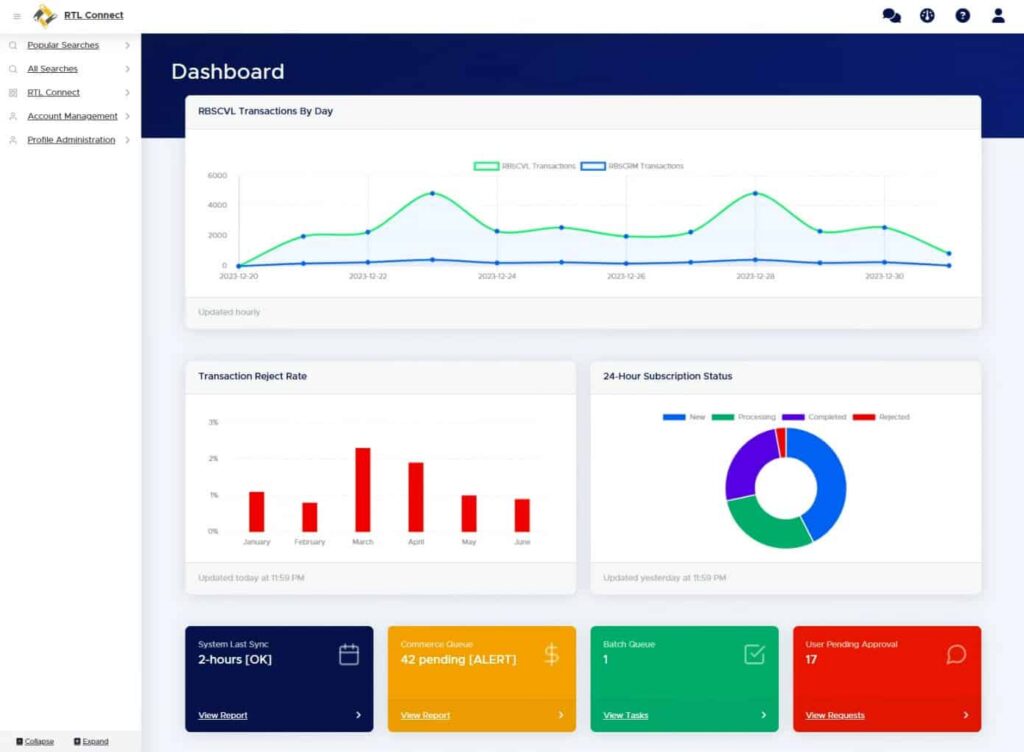1024x752 pixels.
Task: Click the Collapse icon at sidebar bottom
Action: pyautogui.click(x=20, y=742)
